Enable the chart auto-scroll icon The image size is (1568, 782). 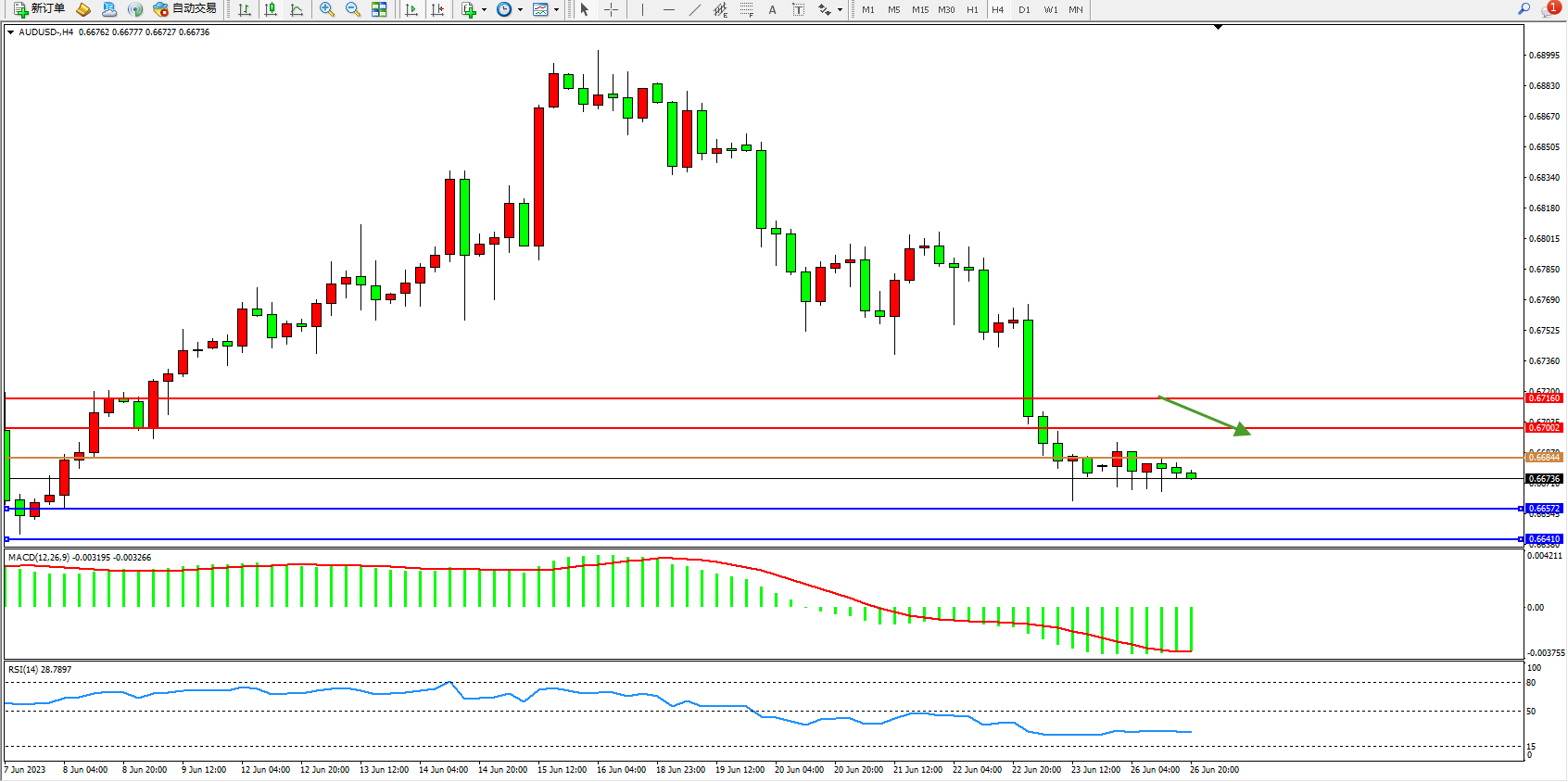411,9
